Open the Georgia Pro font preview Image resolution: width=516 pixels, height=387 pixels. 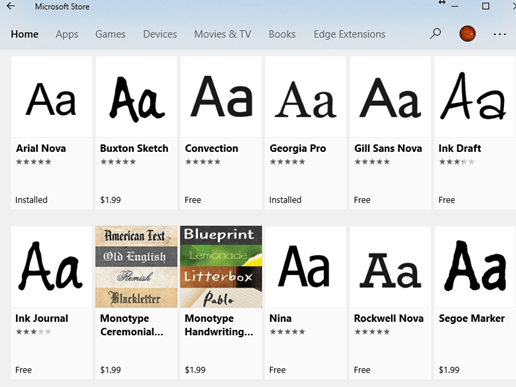pyautogui.click(x=306, y=97)
